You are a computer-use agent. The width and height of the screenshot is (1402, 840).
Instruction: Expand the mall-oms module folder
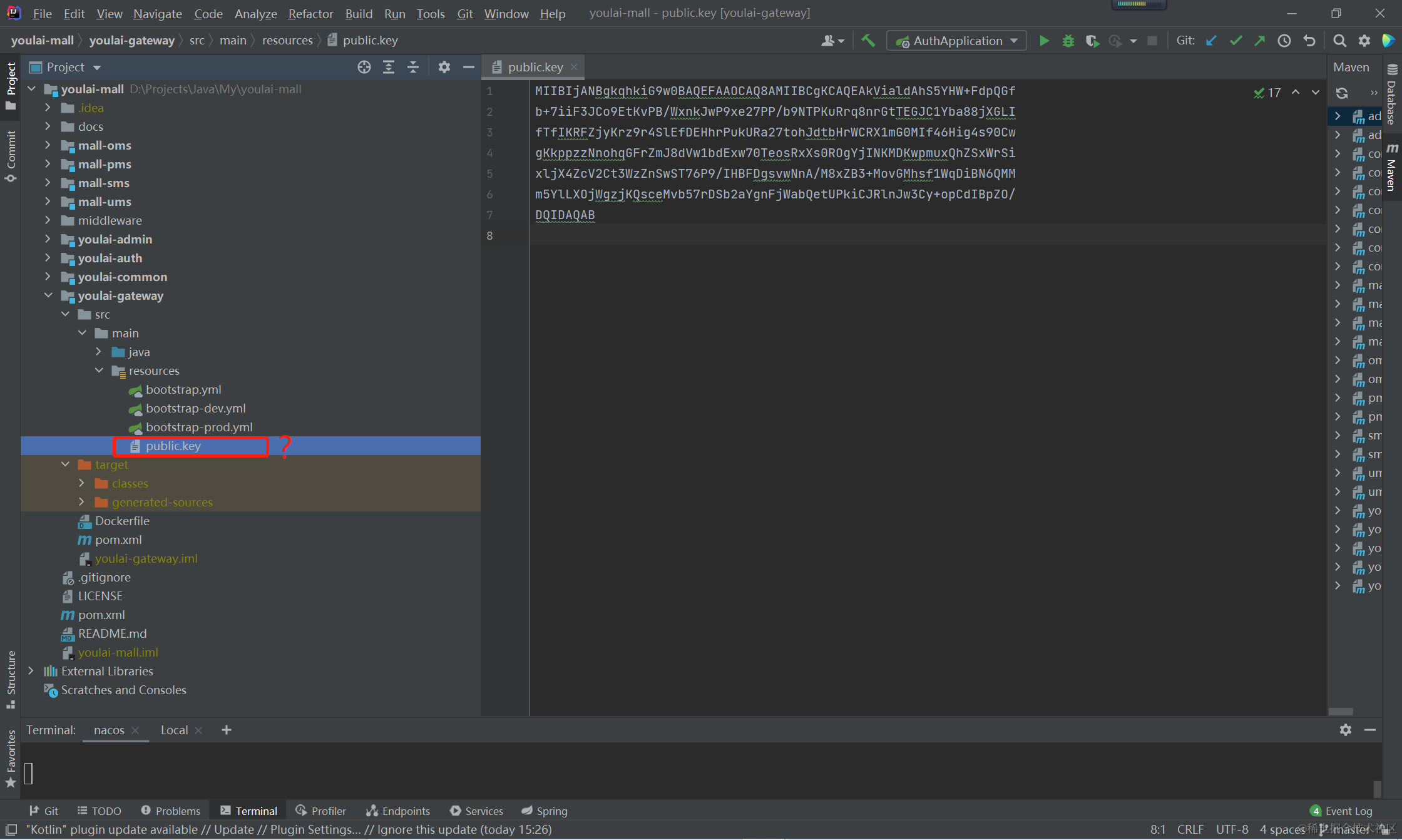pyautogui.click(x=48, y=145)
